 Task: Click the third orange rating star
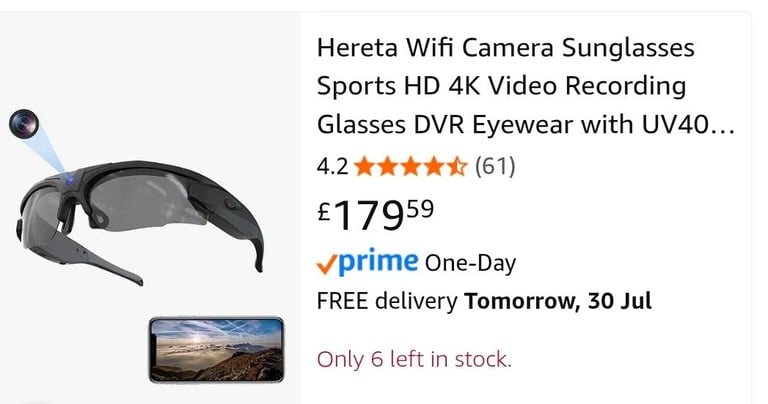[410, 166]
